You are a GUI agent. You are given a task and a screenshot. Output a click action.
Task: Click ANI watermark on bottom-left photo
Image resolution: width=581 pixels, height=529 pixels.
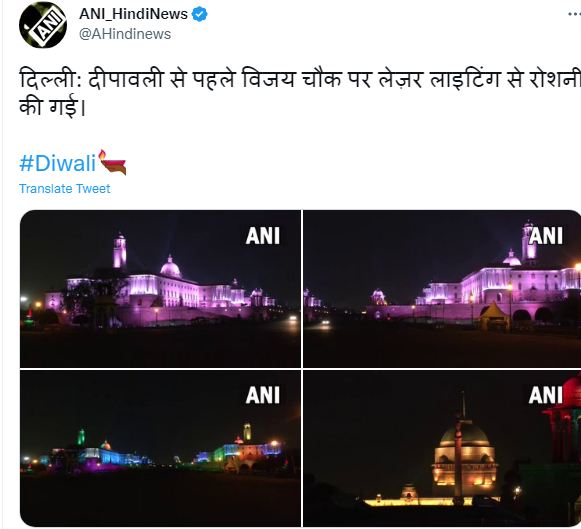263,395
